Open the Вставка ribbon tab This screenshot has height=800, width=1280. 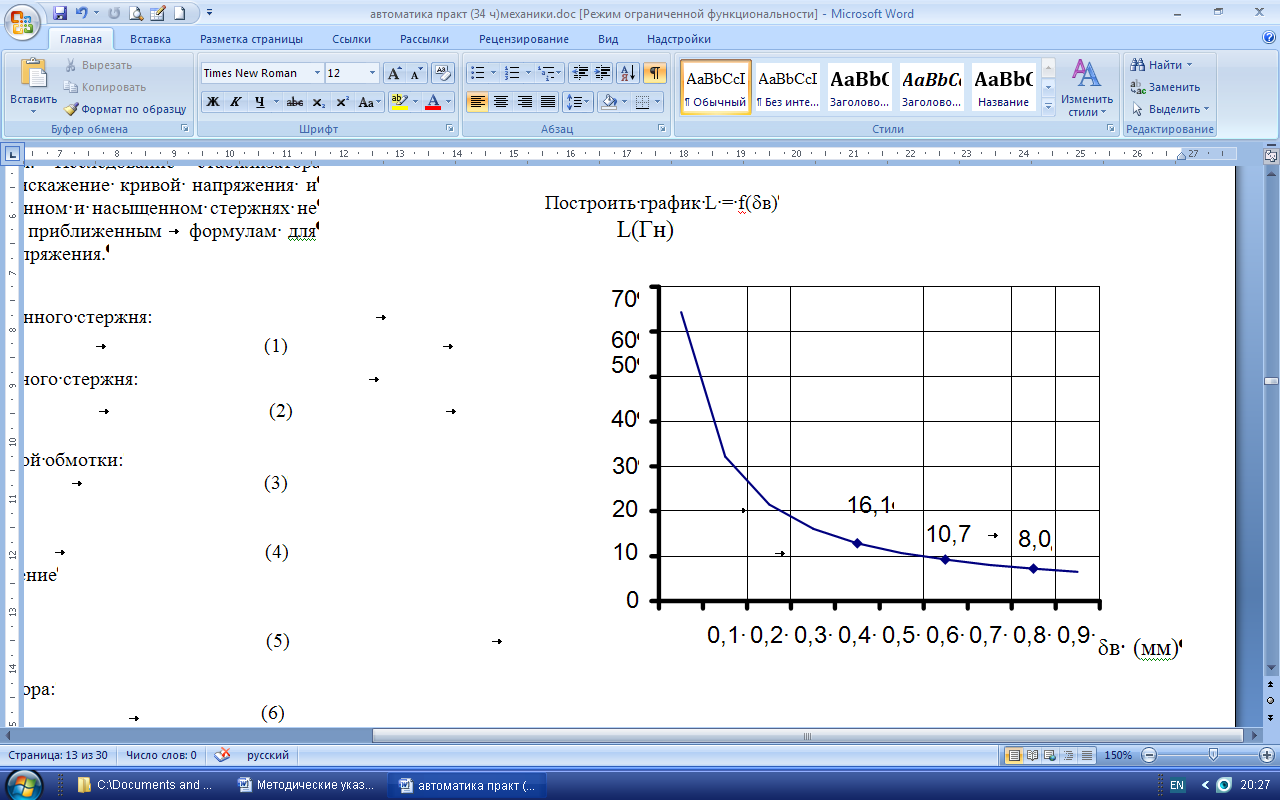tap(150, 39)
